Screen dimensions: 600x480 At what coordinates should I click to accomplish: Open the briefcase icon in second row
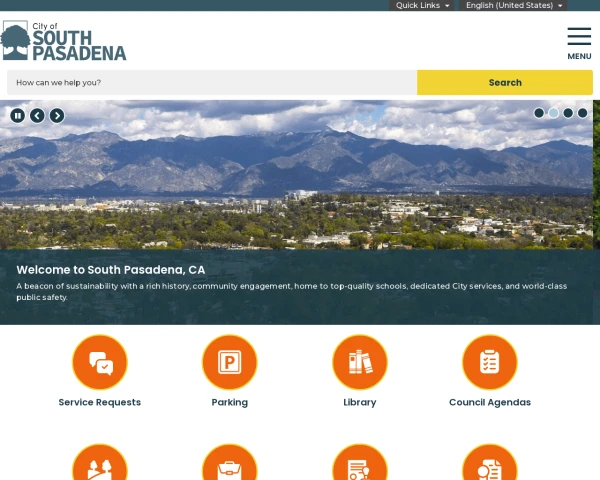[230, 464]
